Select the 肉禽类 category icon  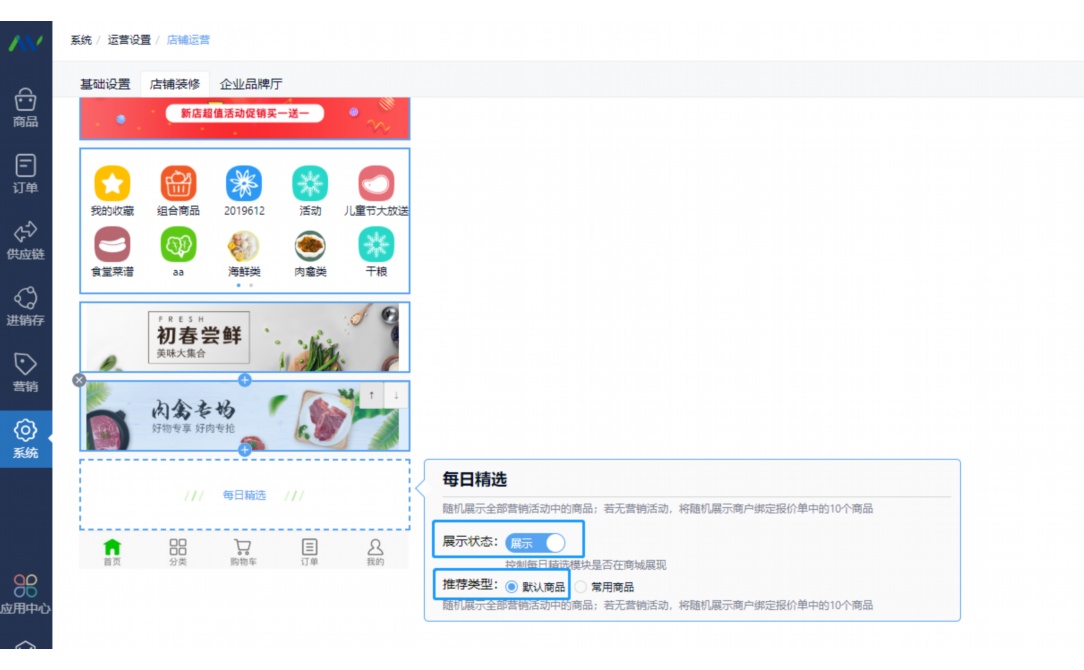[x=310, y=245]
